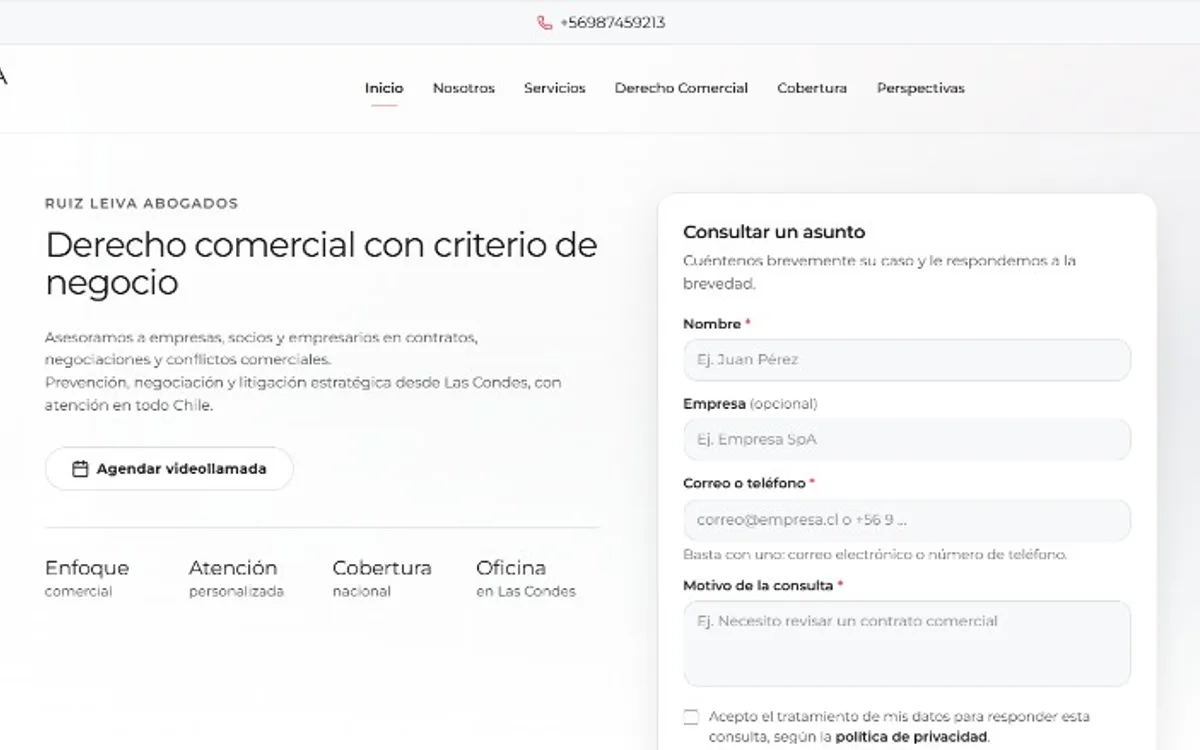
Task: Click the 'Asesoramos a empresas' paragraph
Action: (x=303, y=372)
